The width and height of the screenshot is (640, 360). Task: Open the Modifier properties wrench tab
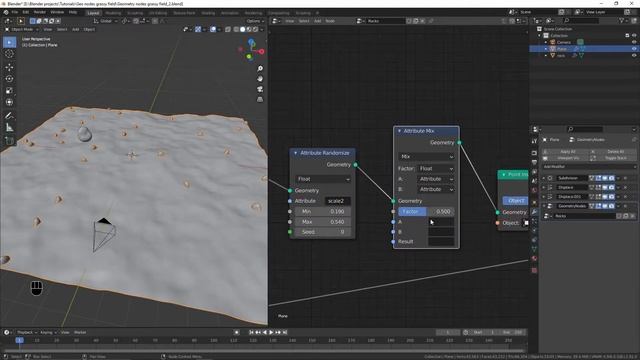click(x=534, y=211)
